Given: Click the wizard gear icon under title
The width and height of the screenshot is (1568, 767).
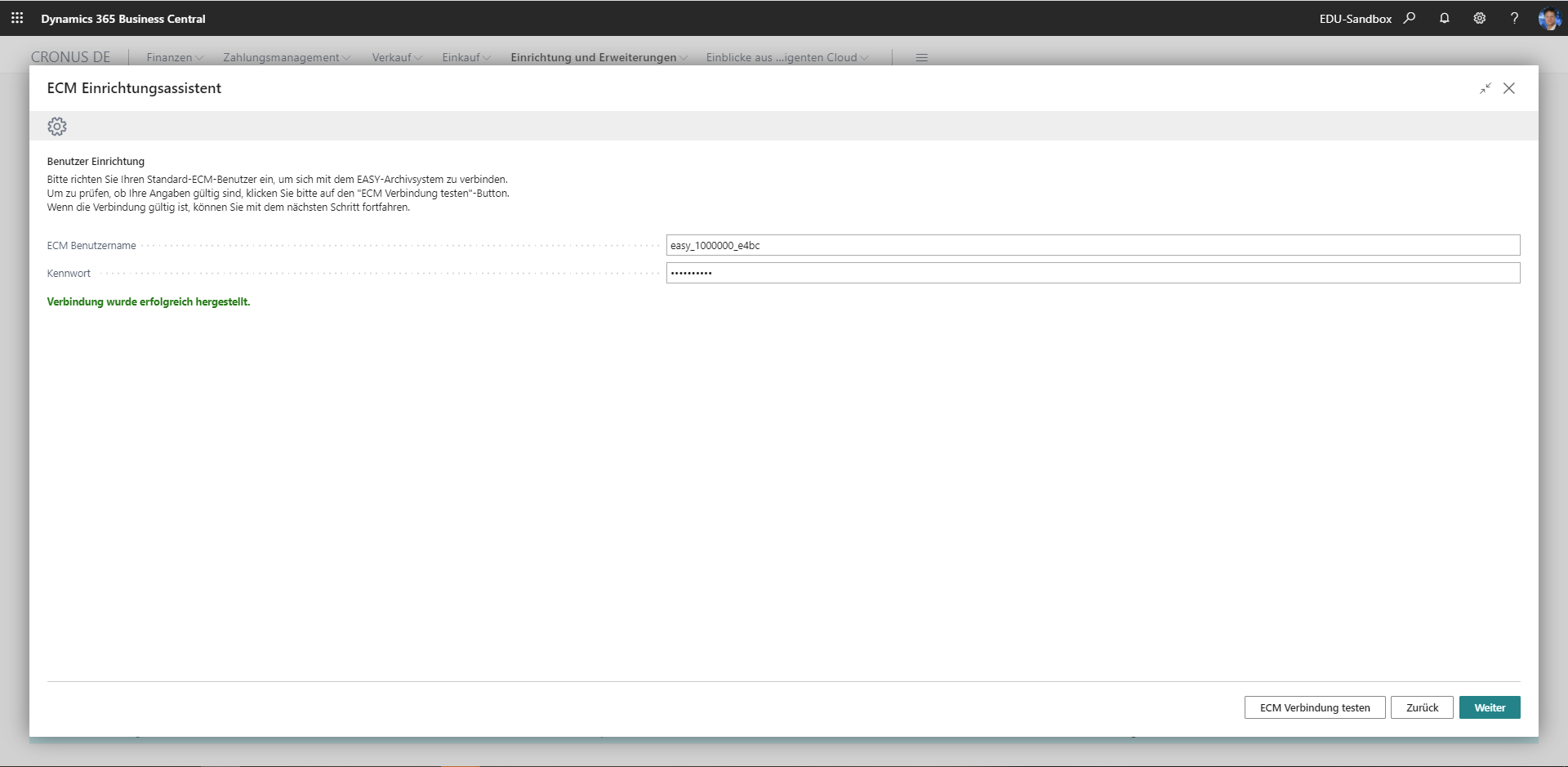Looking at the screenshot, I should [57, 127].
